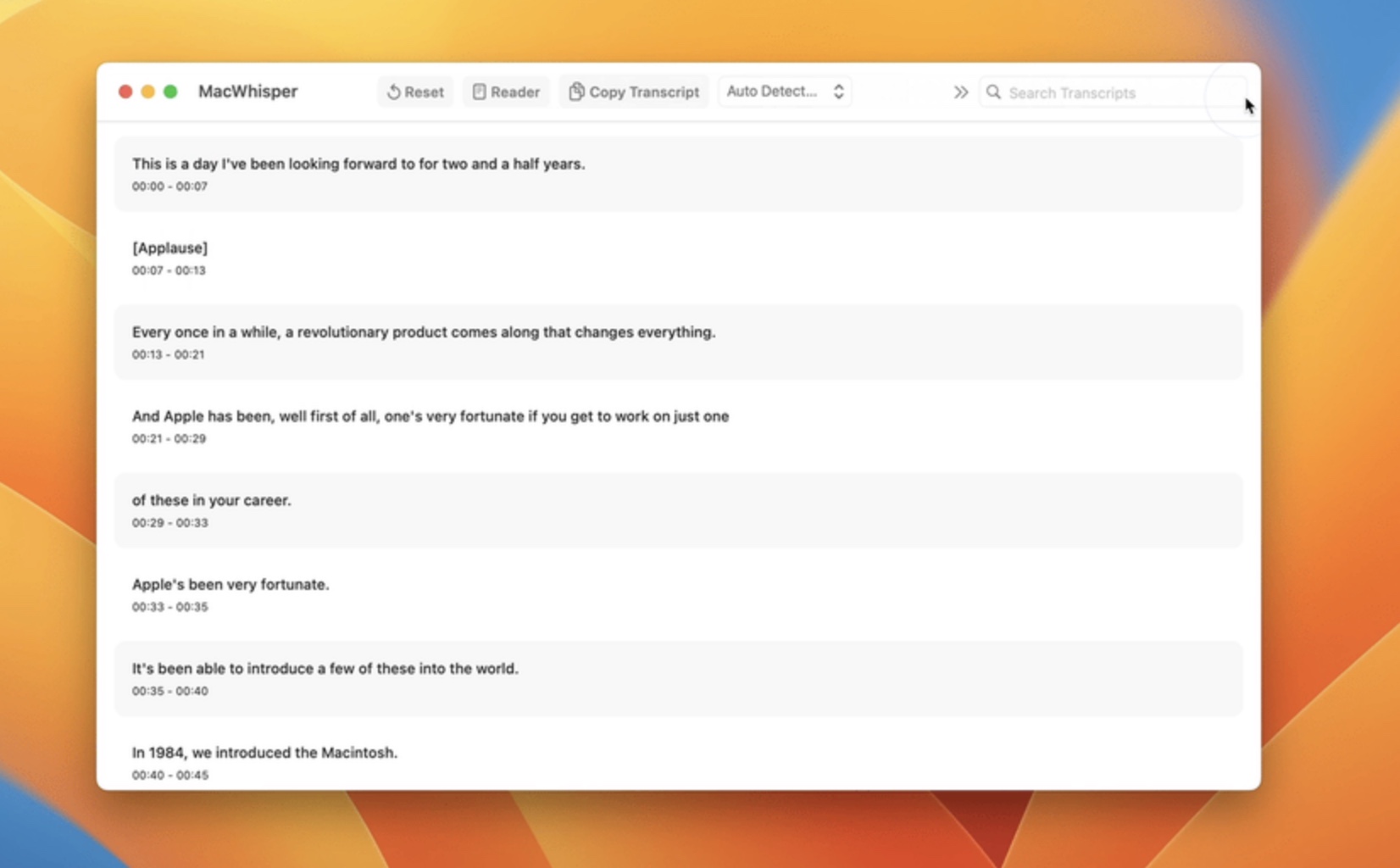Viewport: 1400px width, 868px height.
Task: Copy the transcript to clipboard
Action: click(x=634, y=92)
